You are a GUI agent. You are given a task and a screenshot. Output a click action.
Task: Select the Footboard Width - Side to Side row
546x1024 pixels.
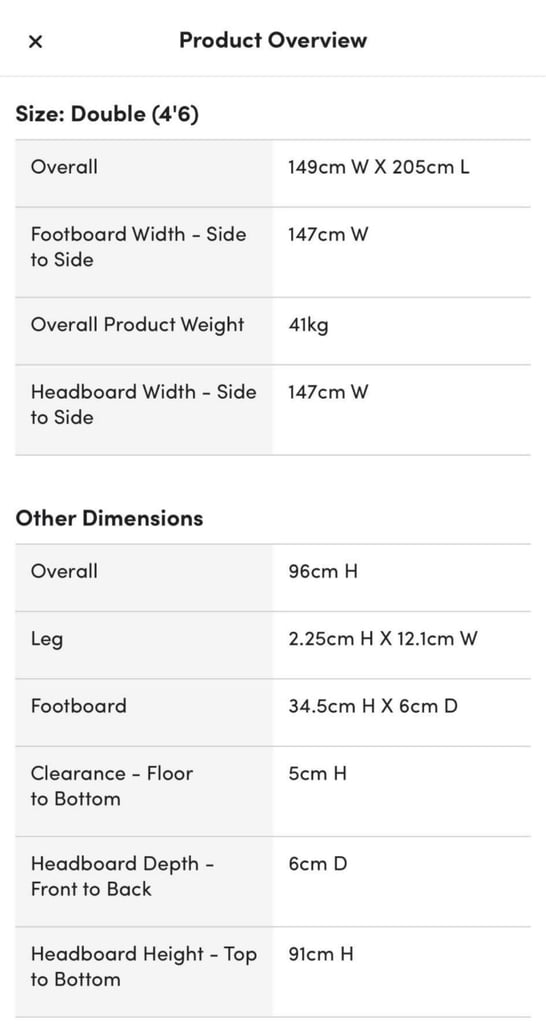coord(273,252)
